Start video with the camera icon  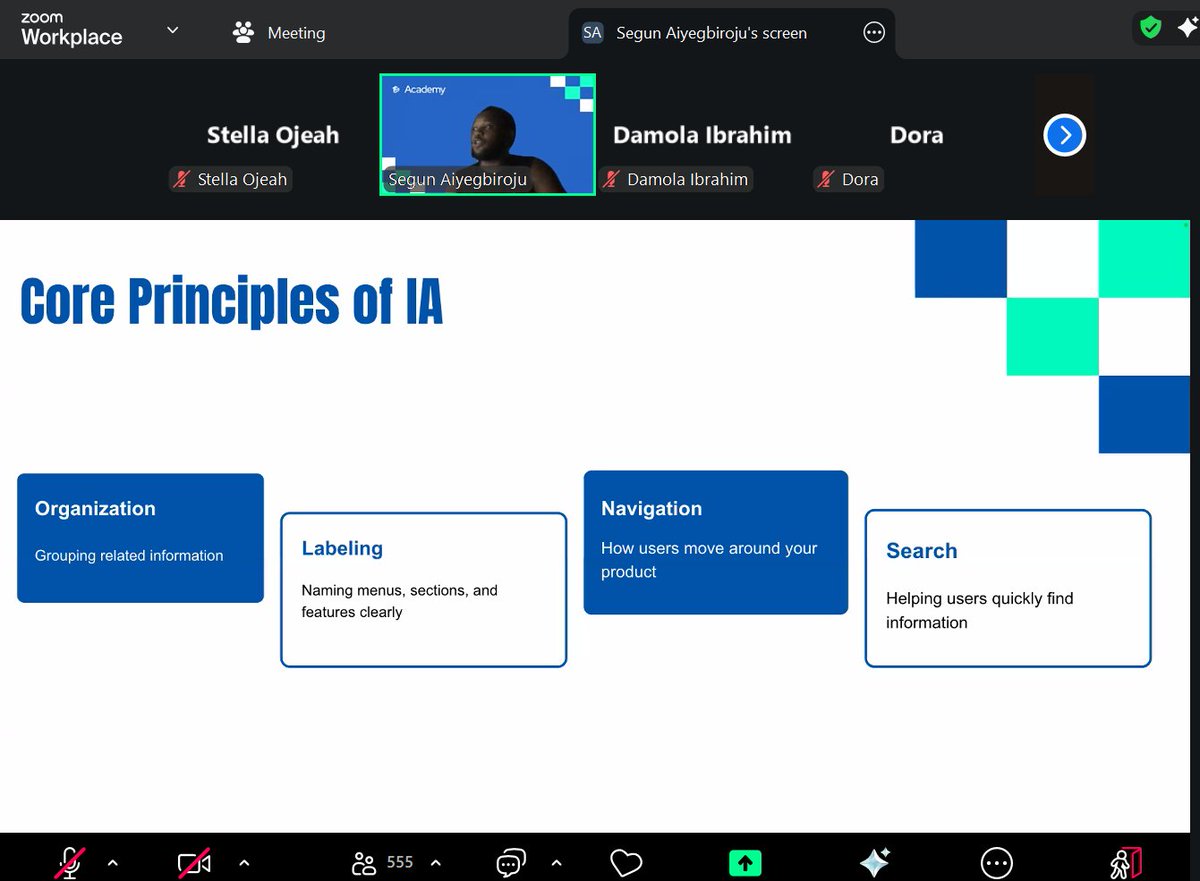pos(194,862)
